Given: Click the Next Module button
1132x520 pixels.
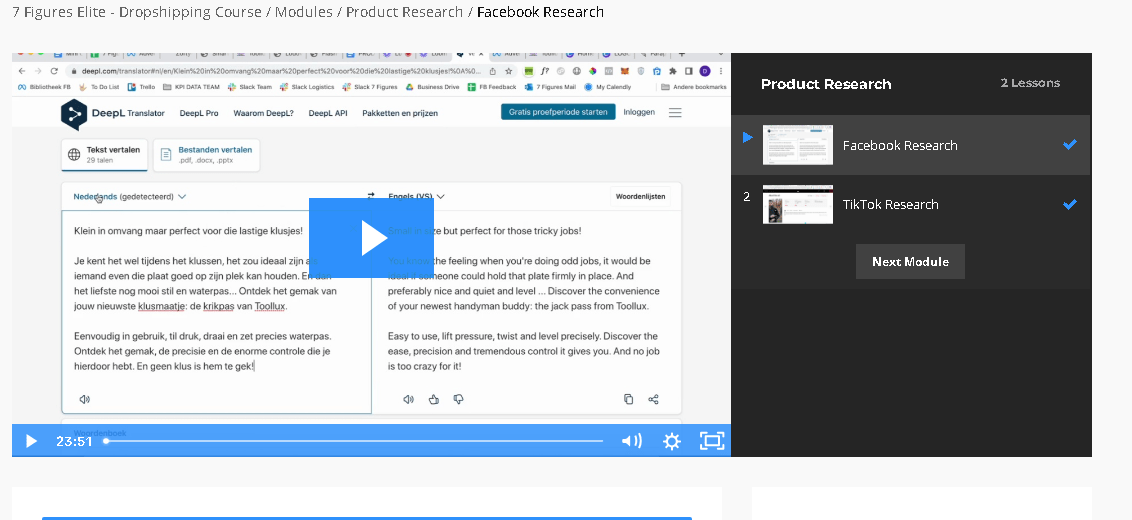Looking at the screenshot, I should click(910, 261).
